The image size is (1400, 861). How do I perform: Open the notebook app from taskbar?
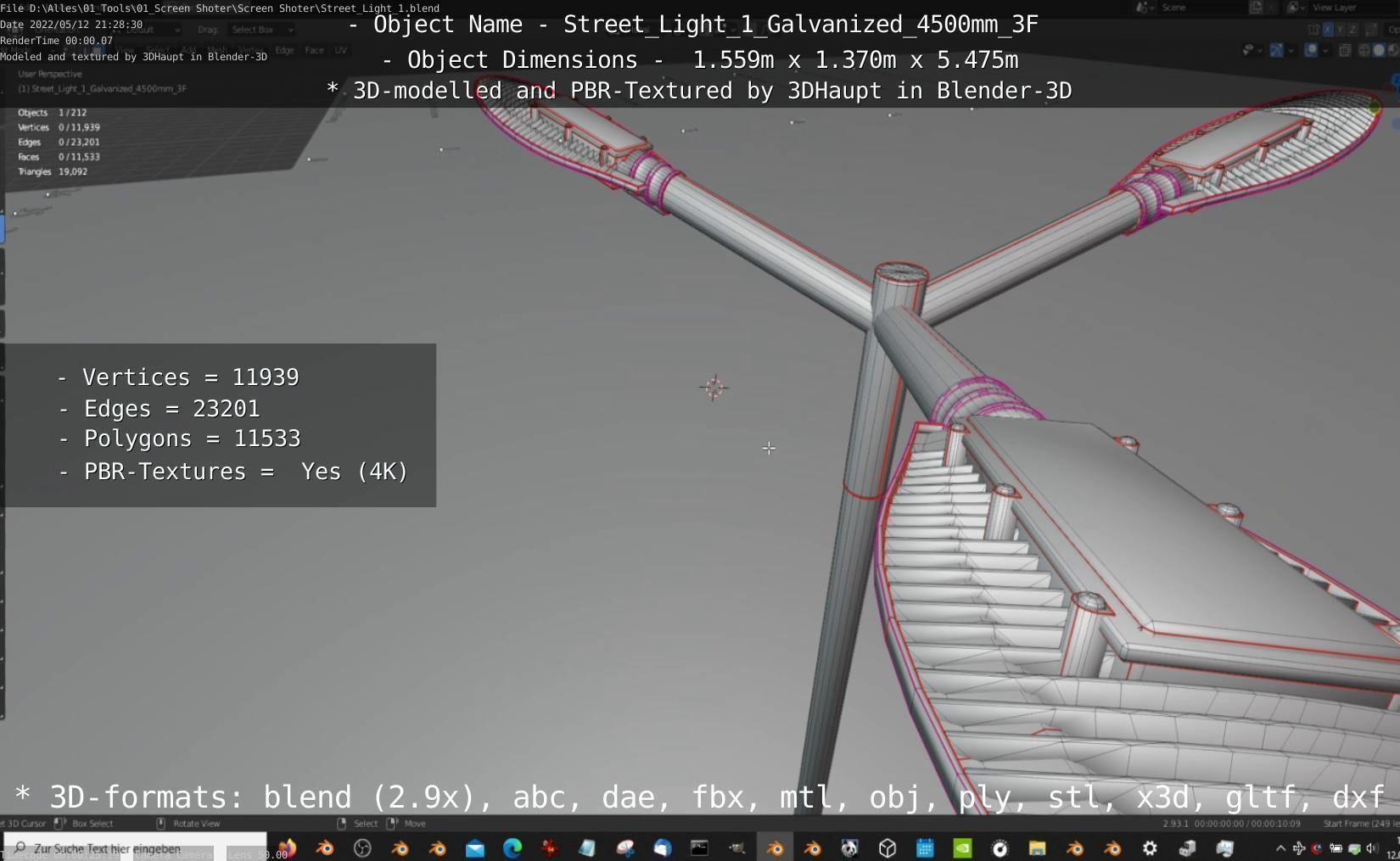(x=587, y=848)
